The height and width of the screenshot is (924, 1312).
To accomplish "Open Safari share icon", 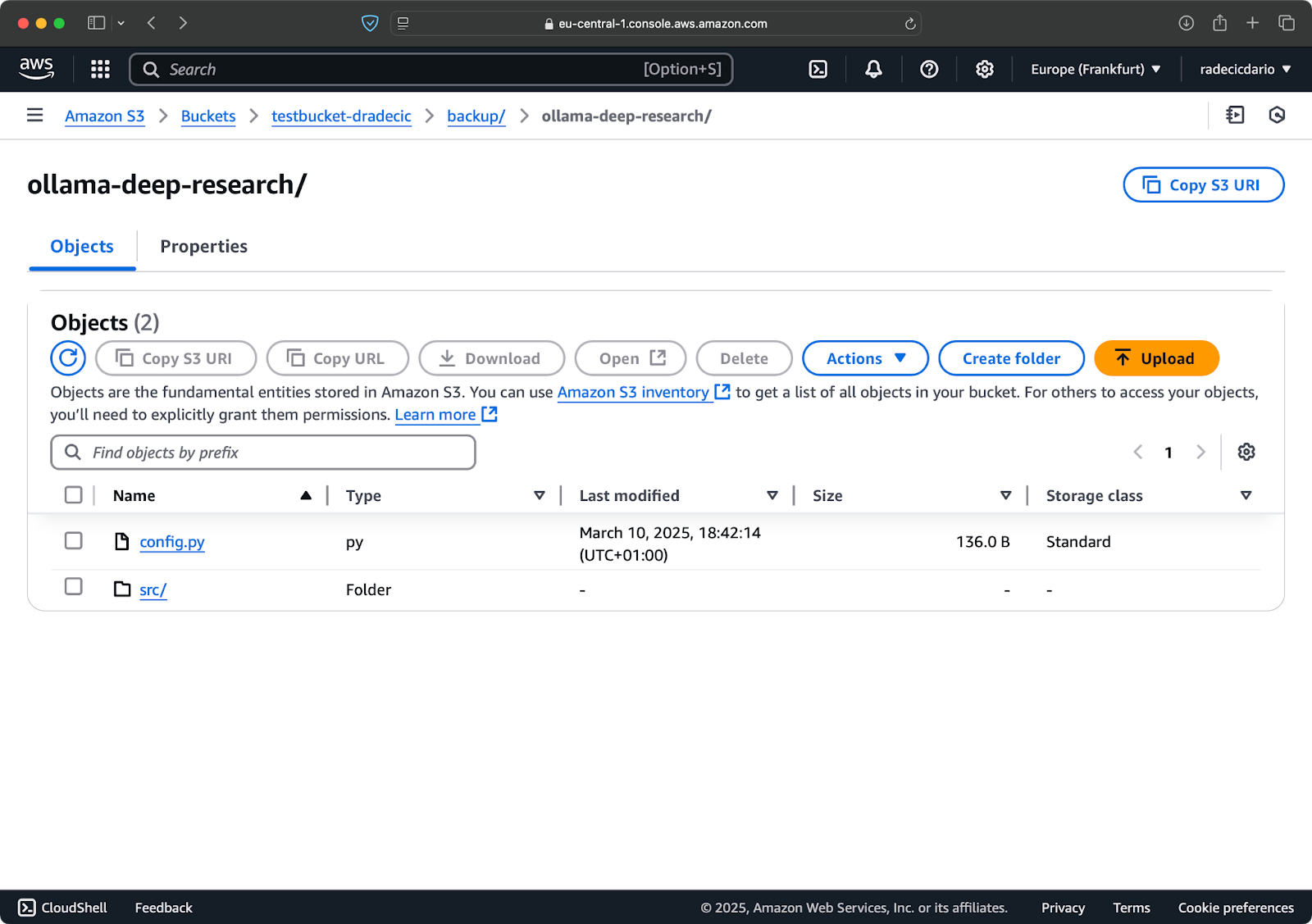I will (x=1219, y=23).
